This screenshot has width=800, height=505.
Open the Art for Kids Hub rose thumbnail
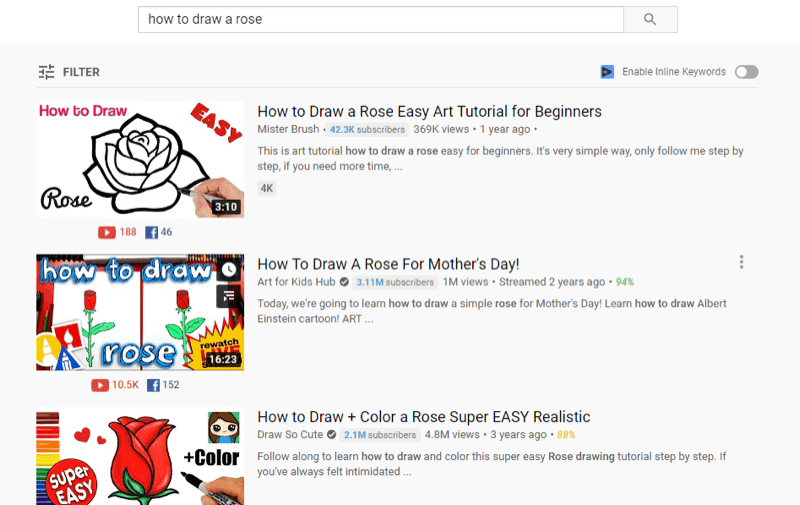click(x=140, y=312)
